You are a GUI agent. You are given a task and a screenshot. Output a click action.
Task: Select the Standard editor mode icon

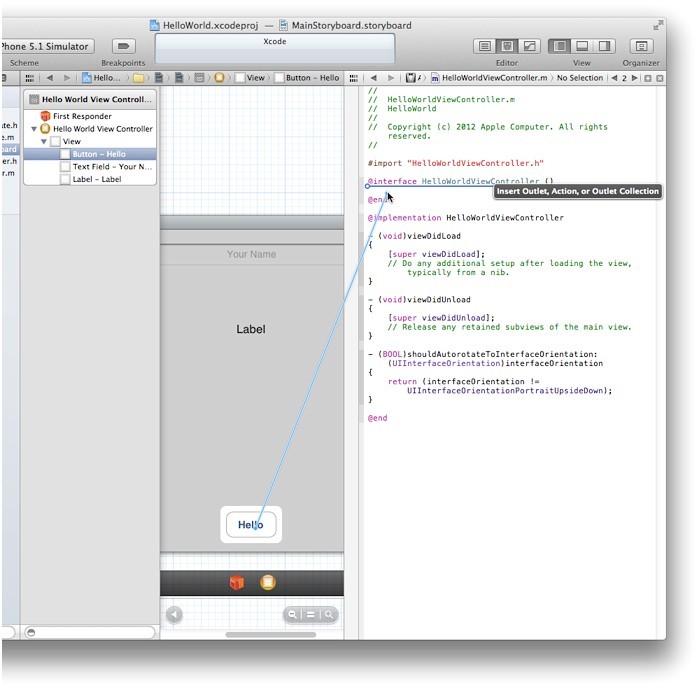click(x=485, y=46)
